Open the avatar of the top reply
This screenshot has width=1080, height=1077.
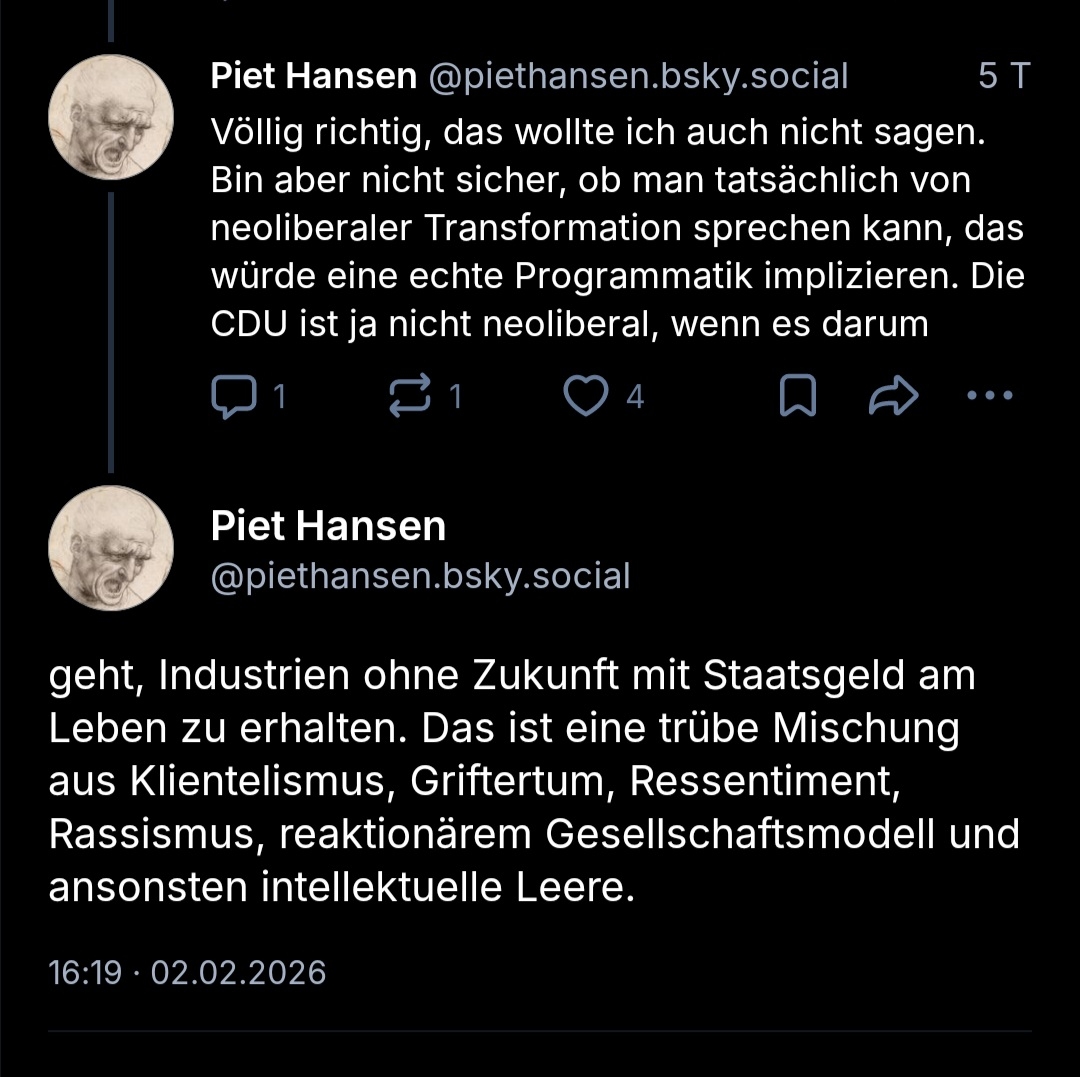(x=111, y=117)
